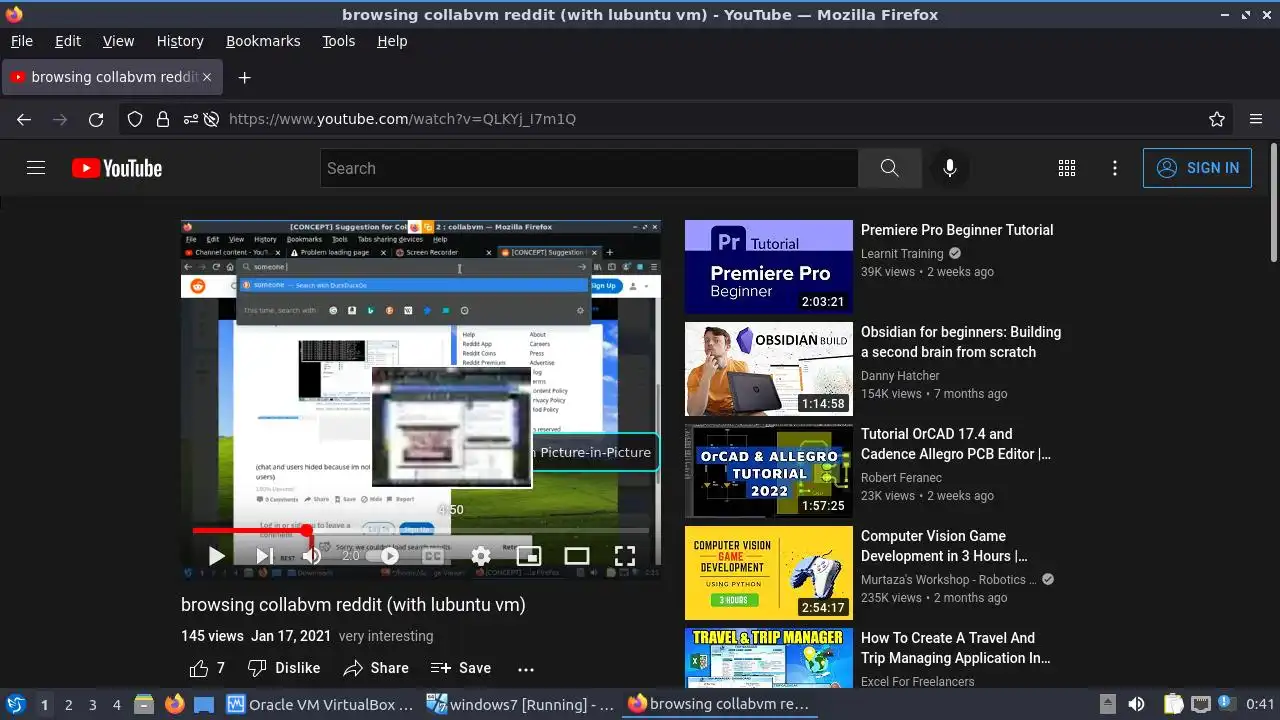Open the site permissions icon in URL bar
The width and height of the screenshot is (1280, 720).
(x=191, y=119)
